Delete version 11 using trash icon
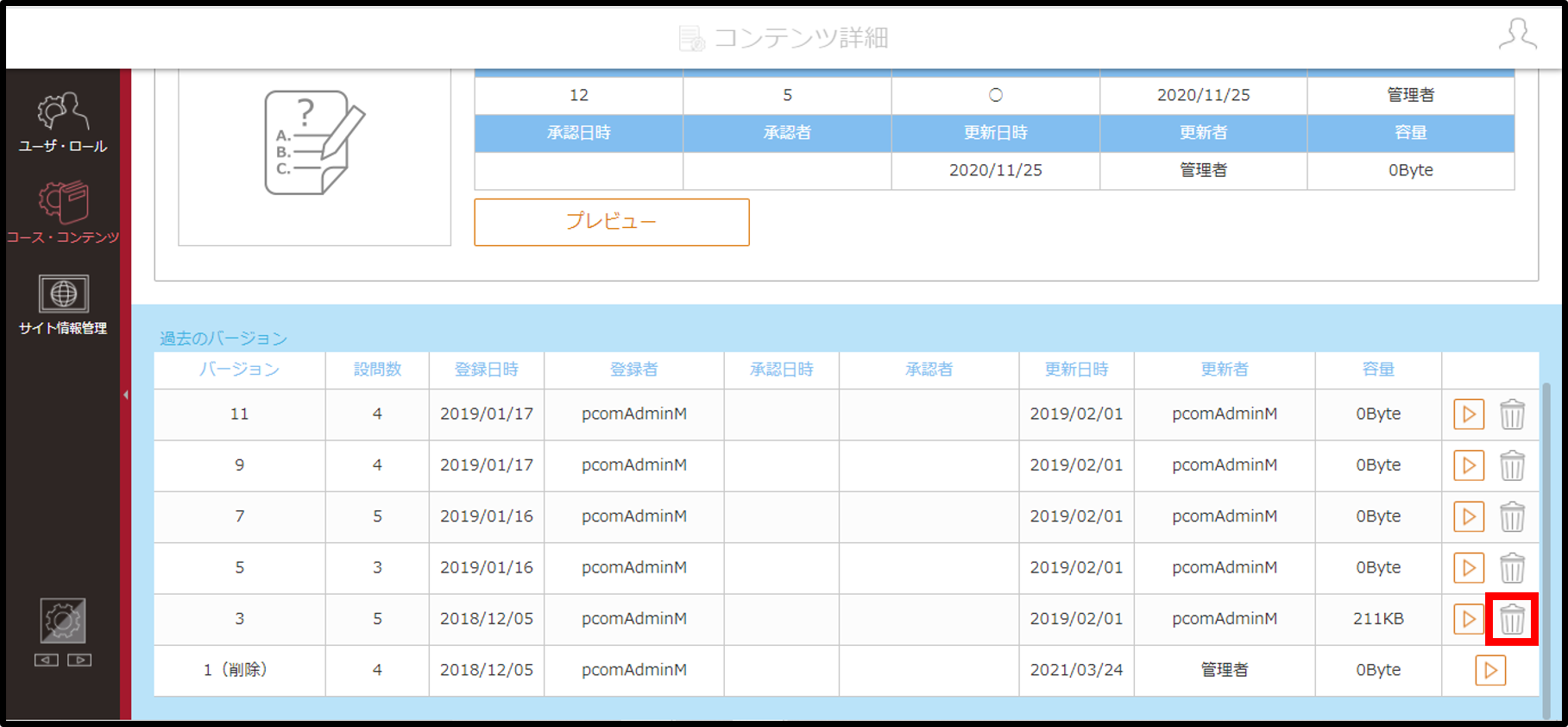 point(1512,414)
